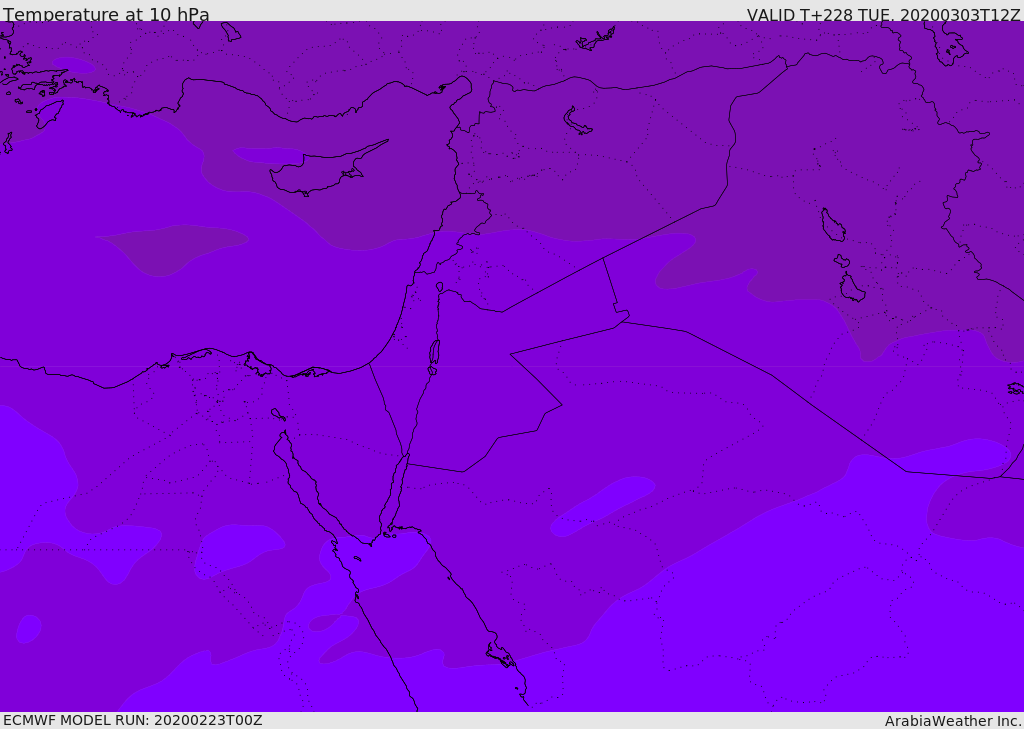Click the Dead Sea outline on map
Image resolution: width=1024 pixels, height=729 pixels.
tap(434, 353)
